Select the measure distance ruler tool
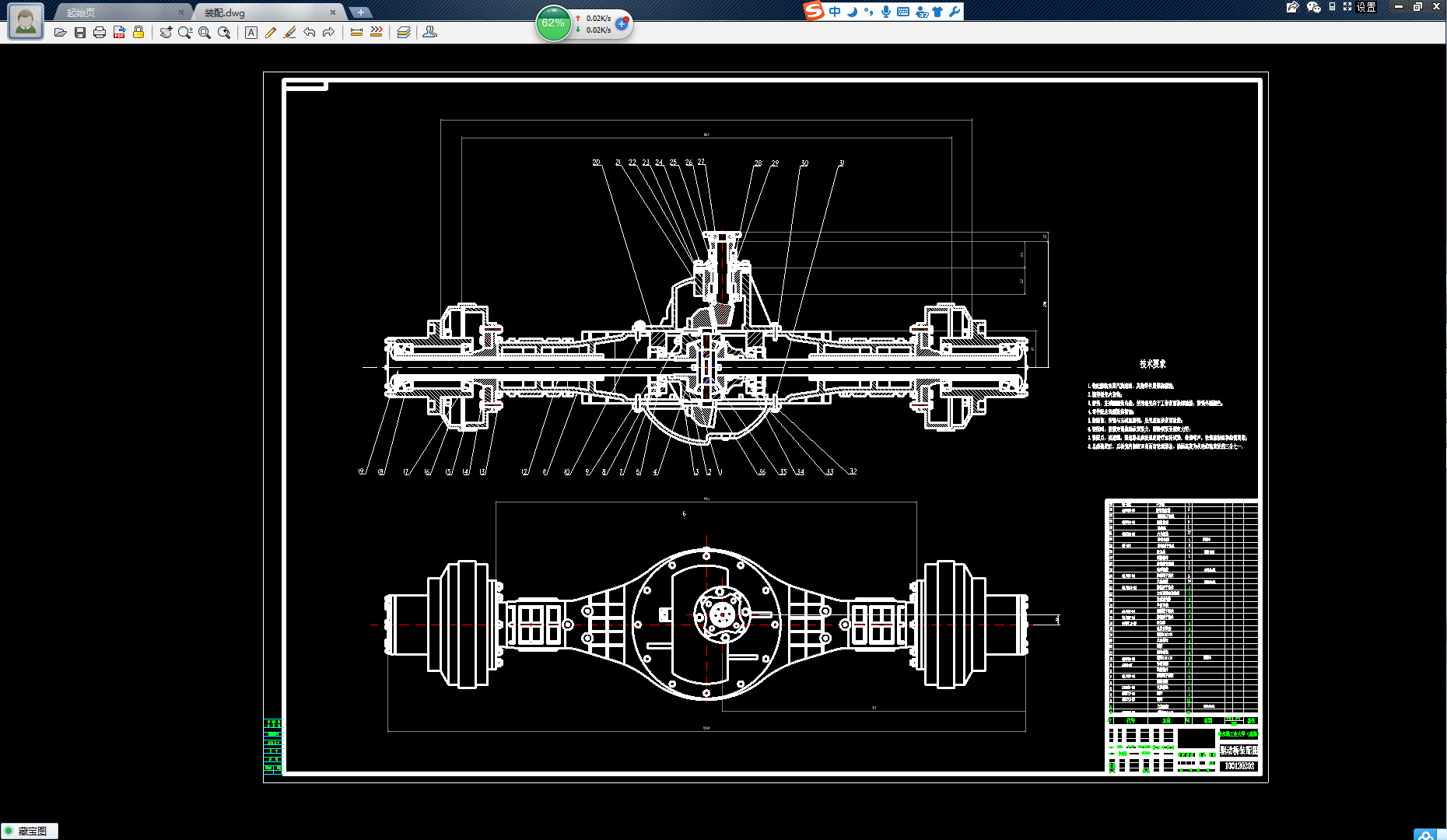 [356, 33]
